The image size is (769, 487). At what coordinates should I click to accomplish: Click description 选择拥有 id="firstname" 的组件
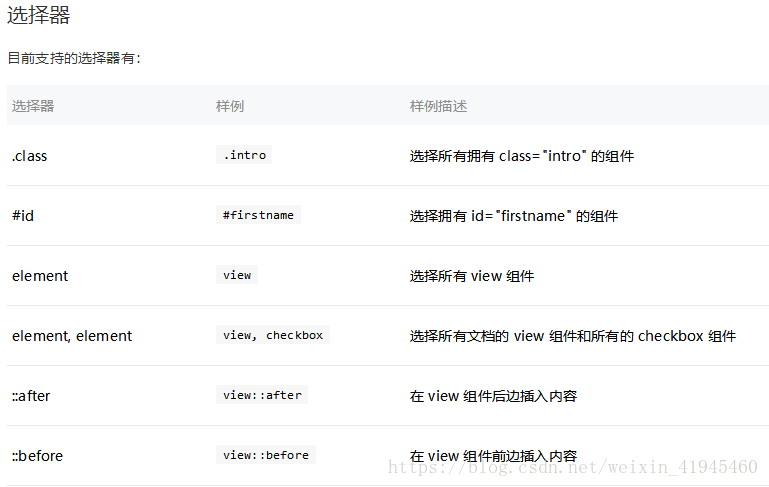pos(513,216)
